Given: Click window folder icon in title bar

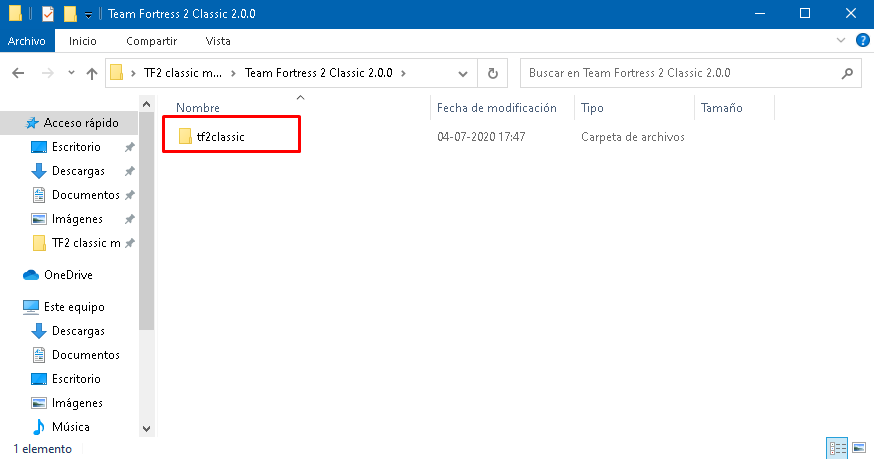Looking at the screenshot, I should click(16, 13).
